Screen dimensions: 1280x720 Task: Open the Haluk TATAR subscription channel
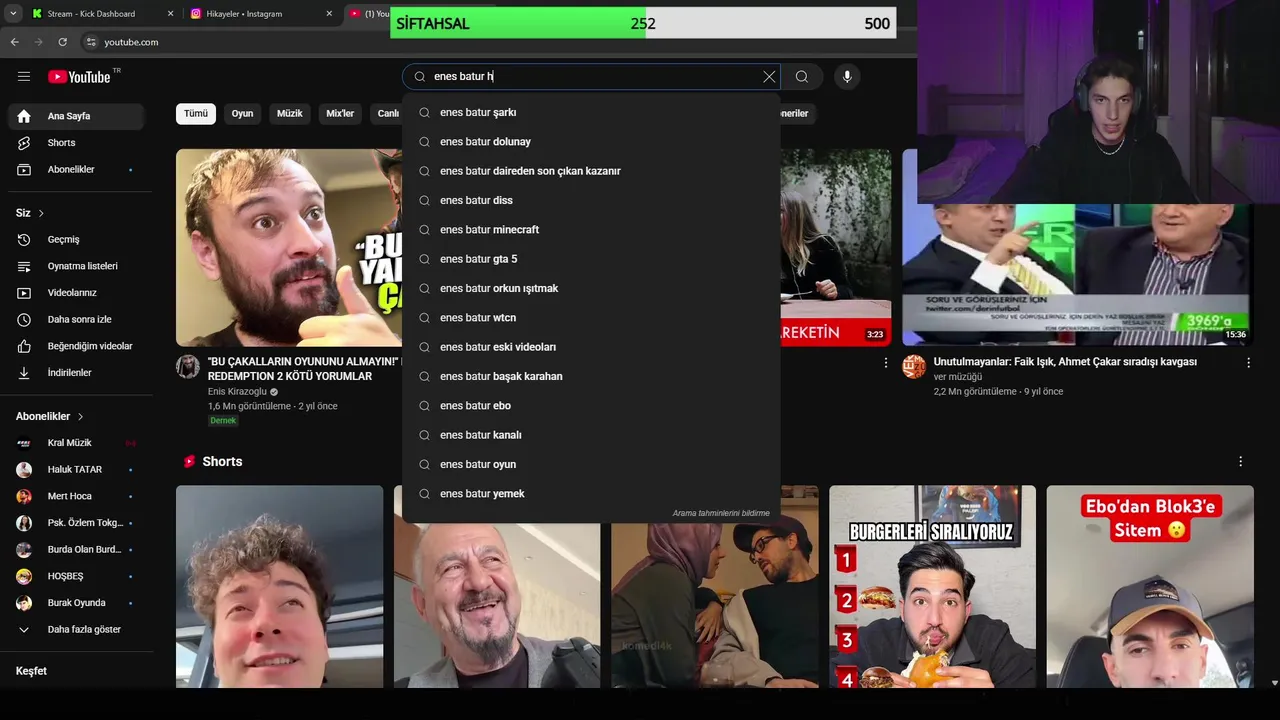pos(76,470)
